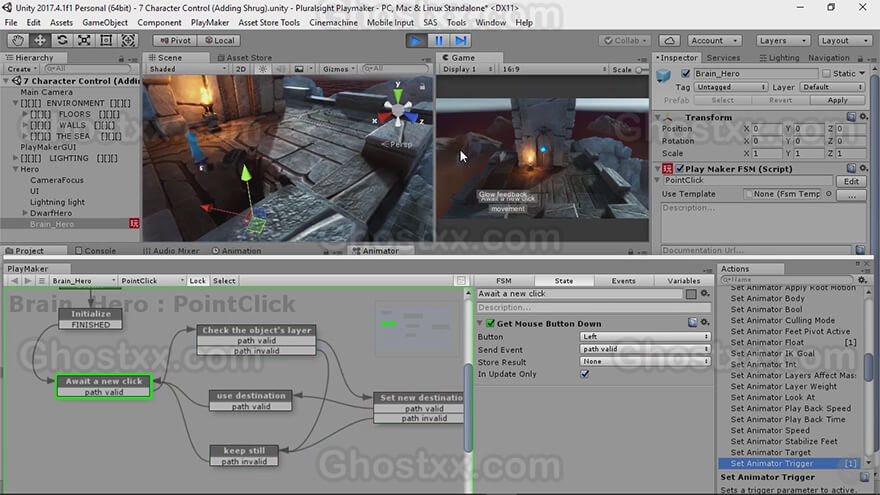
Task: Select the Hand tool in toolbar
Action: coord(18,40)
